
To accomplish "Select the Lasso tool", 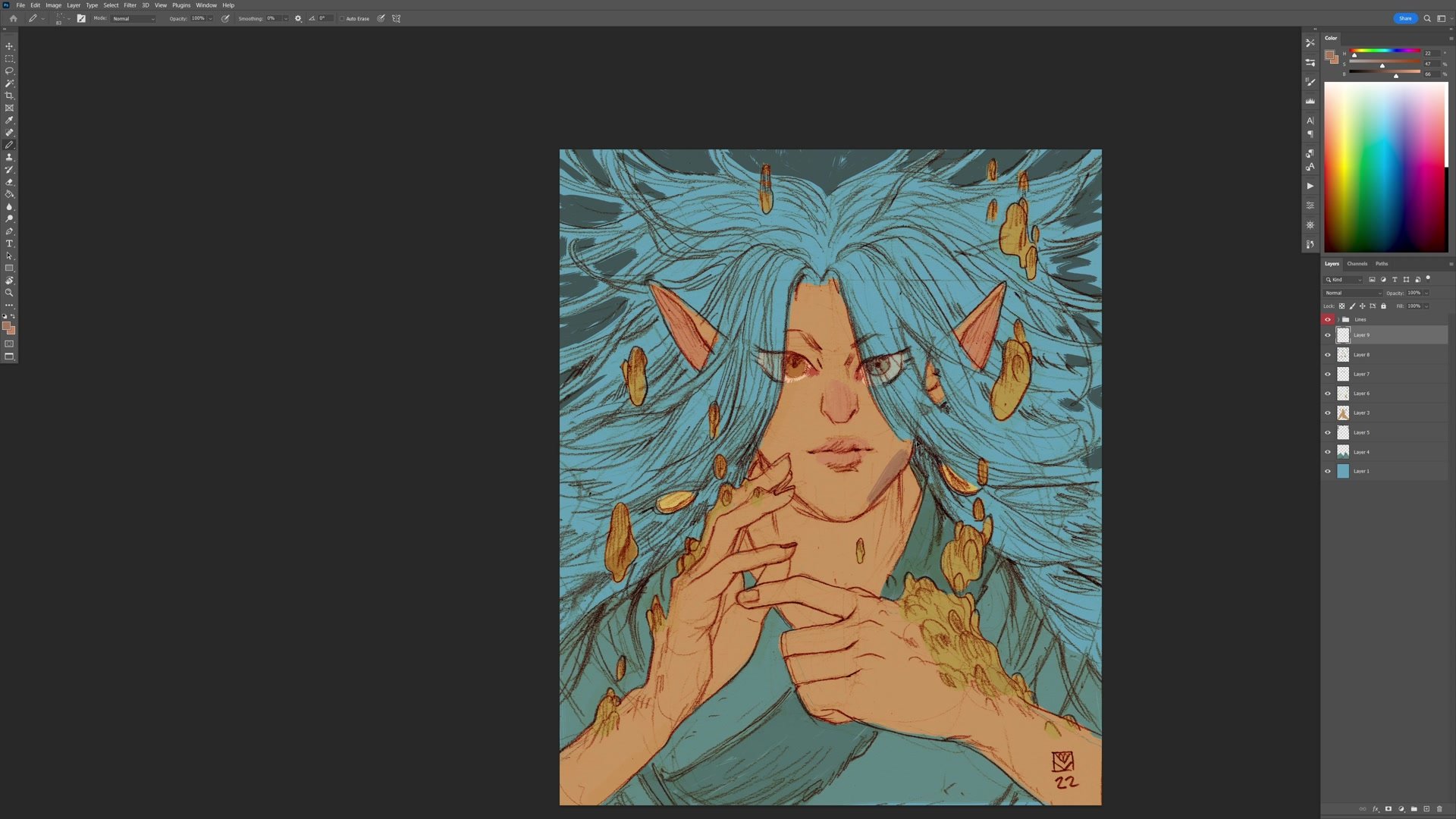I will click(x=9, y=71).
